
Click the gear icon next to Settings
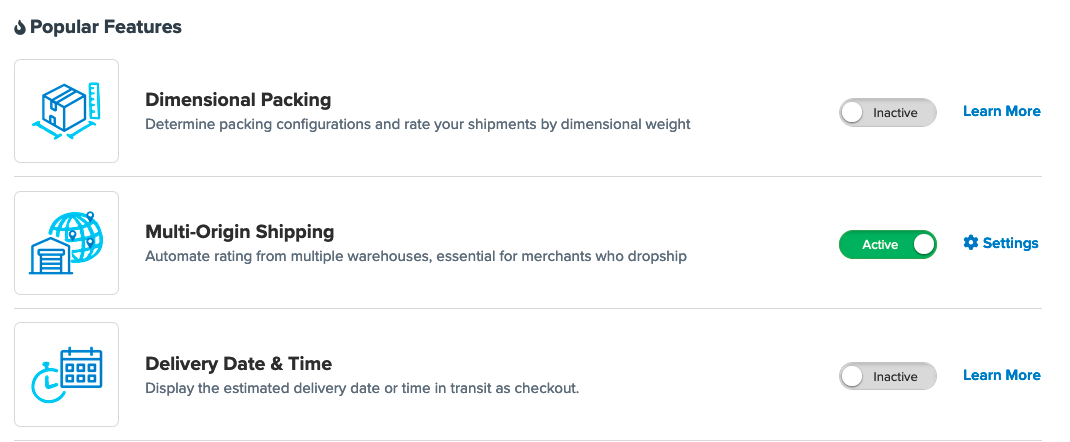click(x=970, y=243)
